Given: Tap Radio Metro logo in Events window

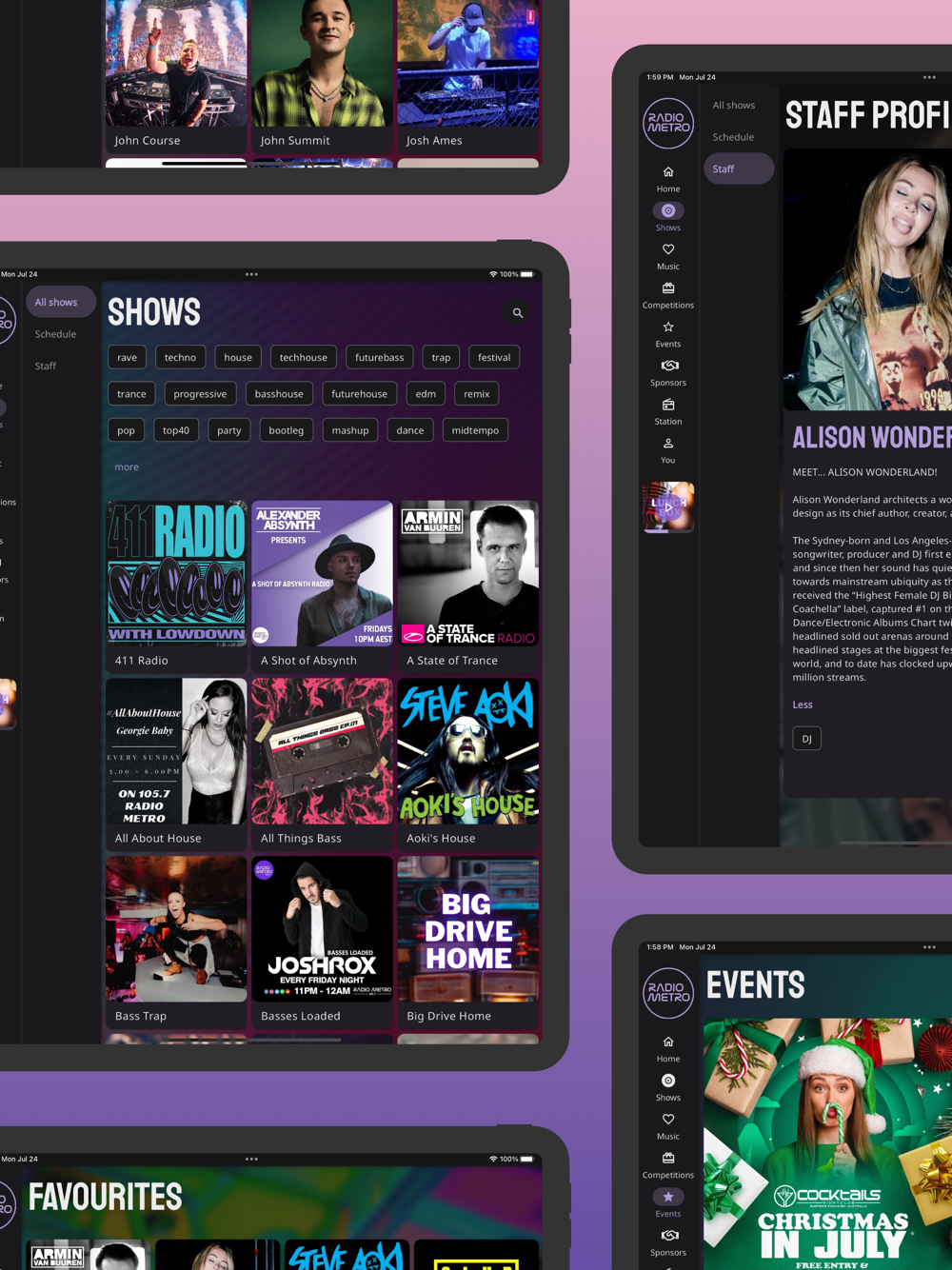Looking at the screenshot, I should point(668,992).
